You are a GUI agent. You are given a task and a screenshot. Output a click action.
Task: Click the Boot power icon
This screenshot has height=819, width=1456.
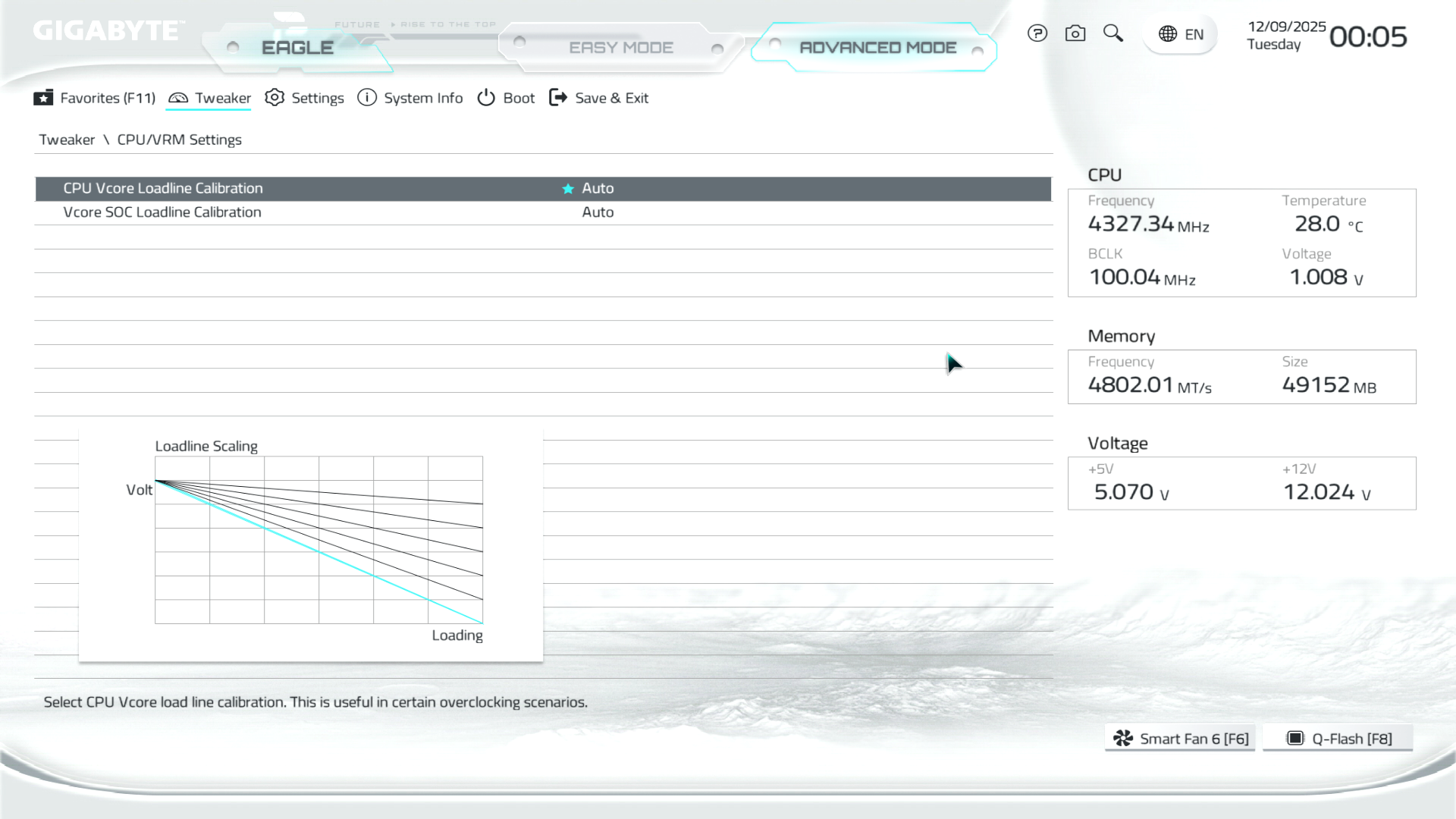point(486,98)
